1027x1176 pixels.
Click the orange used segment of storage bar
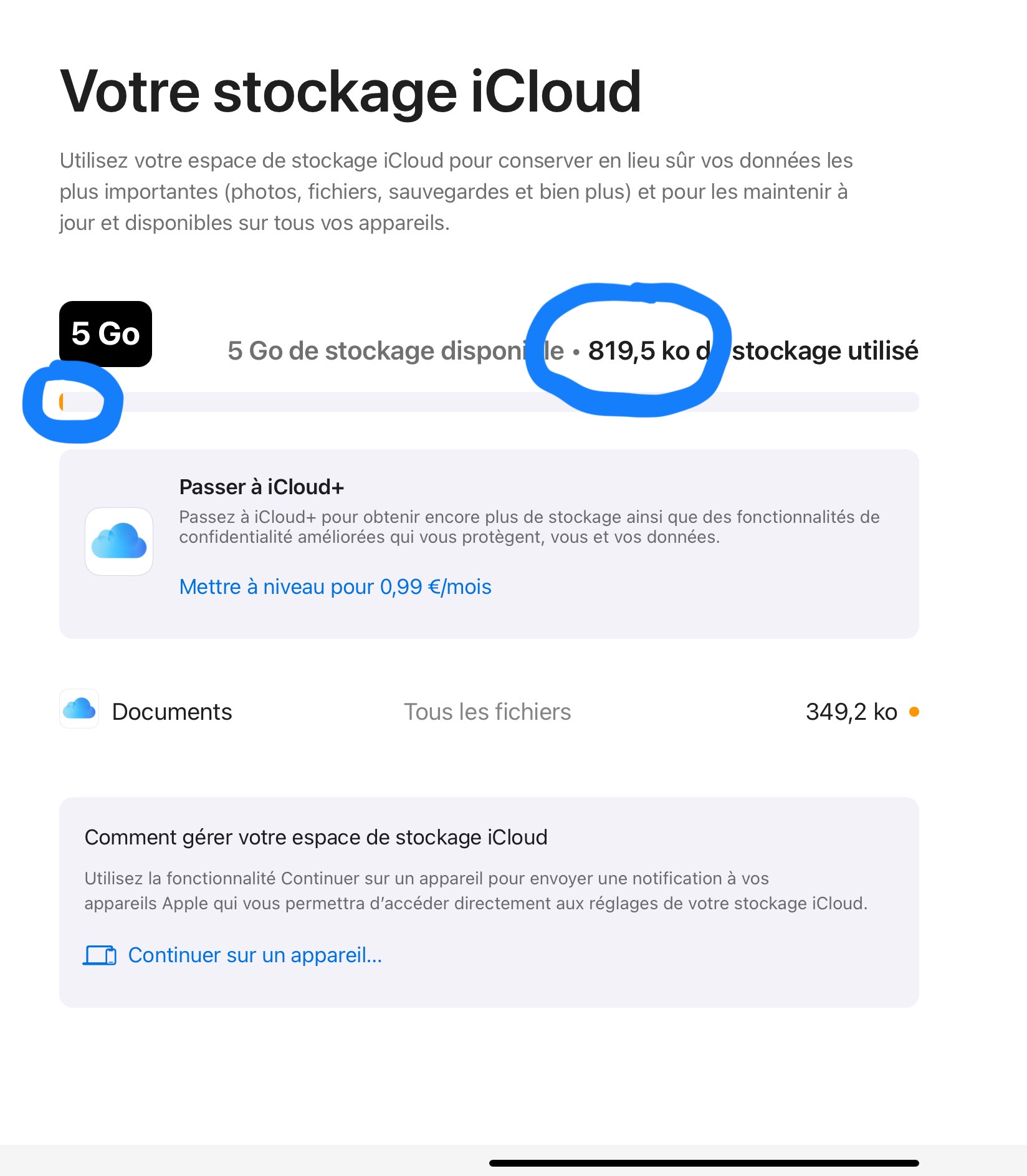62,402
